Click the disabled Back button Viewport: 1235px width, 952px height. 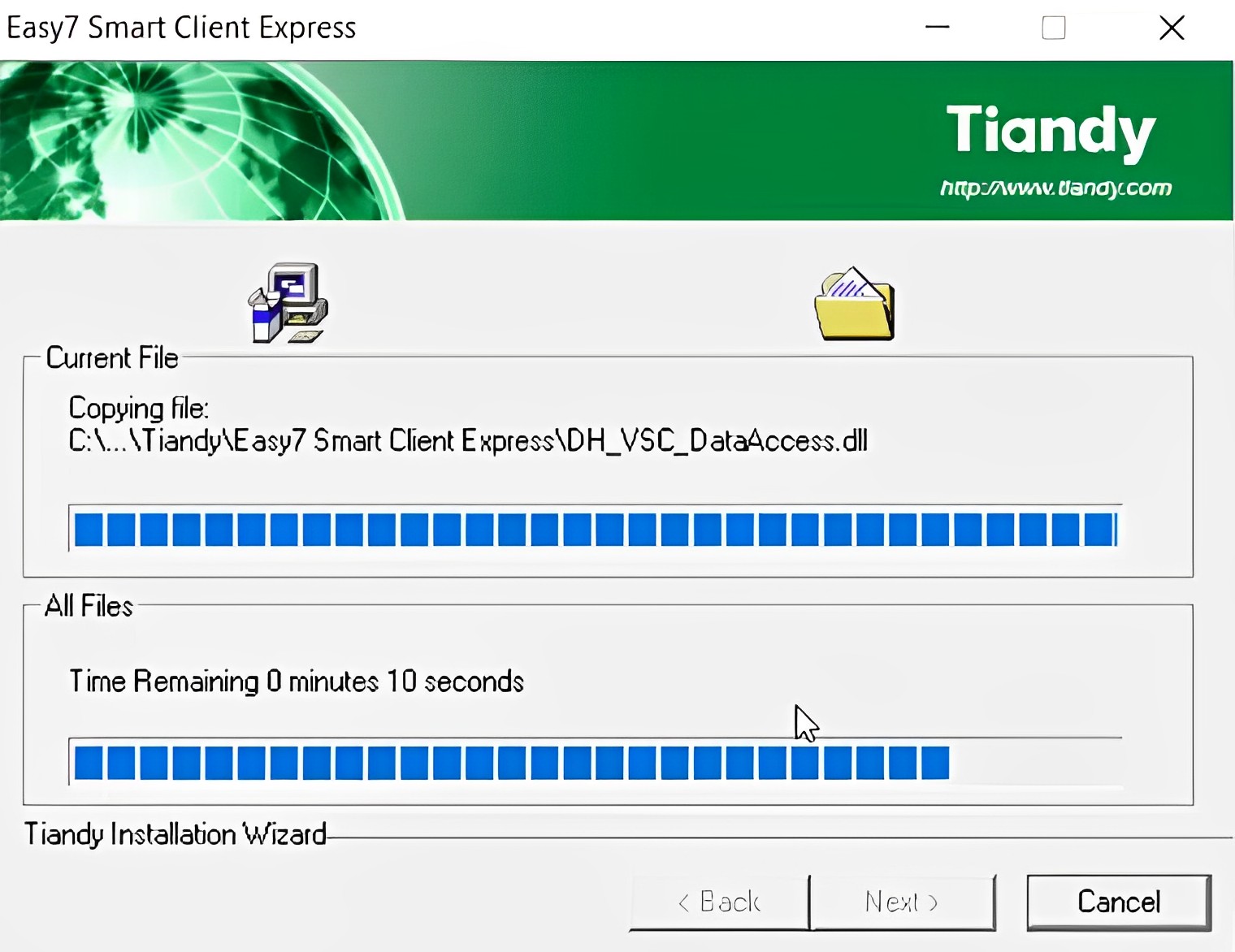click(x=719, y=902)
